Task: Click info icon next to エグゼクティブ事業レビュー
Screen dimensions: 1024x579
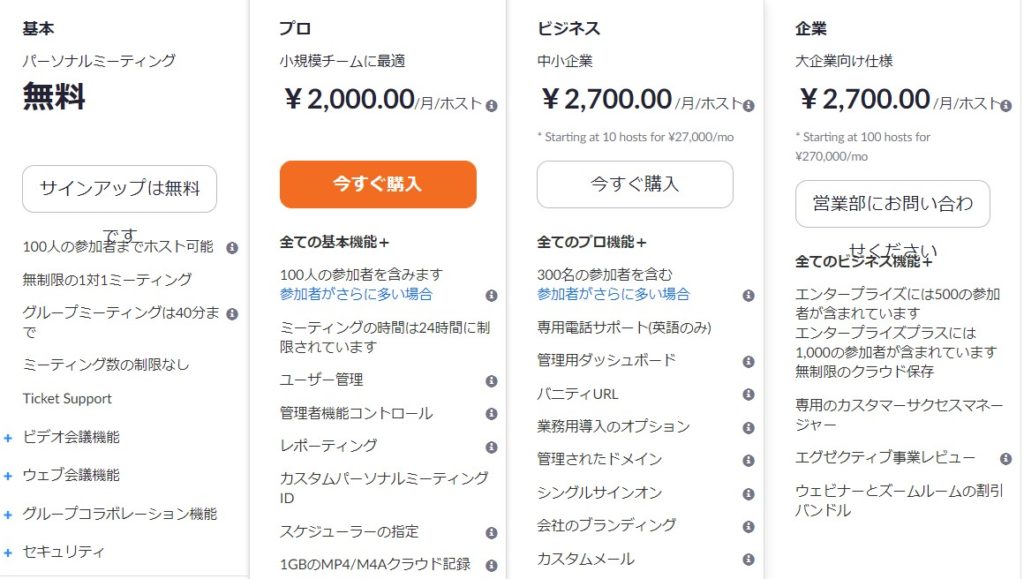Action: (1005, 458)
